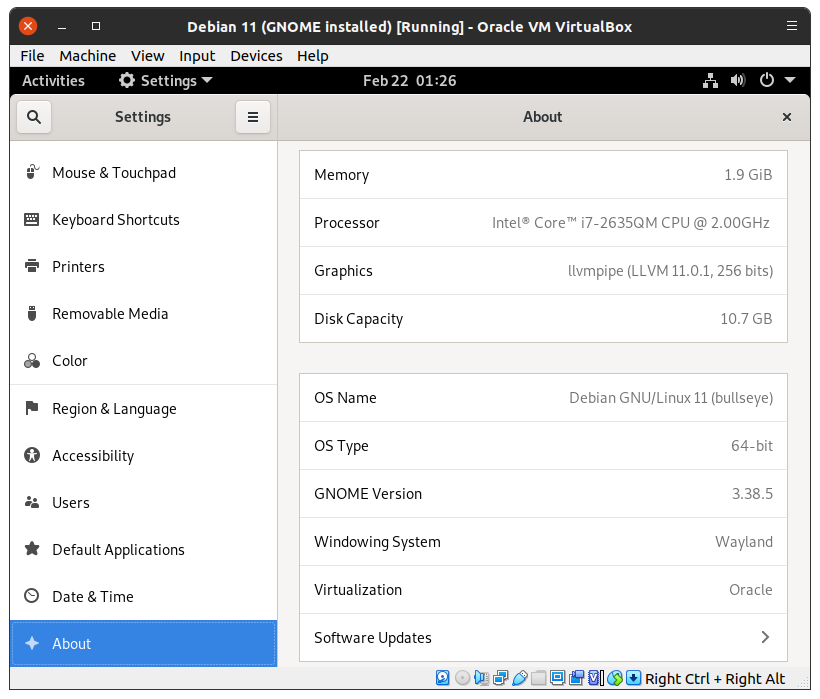Viewport: 820px width, 699px height.
Task: Click the Accessibility icon in sidebar
Action: (32, 456)
